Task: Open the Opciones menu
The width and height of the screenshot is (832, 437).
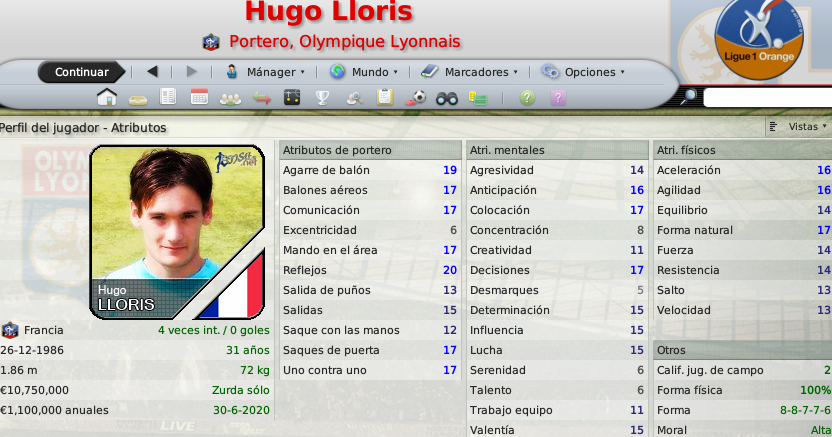Action: coord(583,72)
